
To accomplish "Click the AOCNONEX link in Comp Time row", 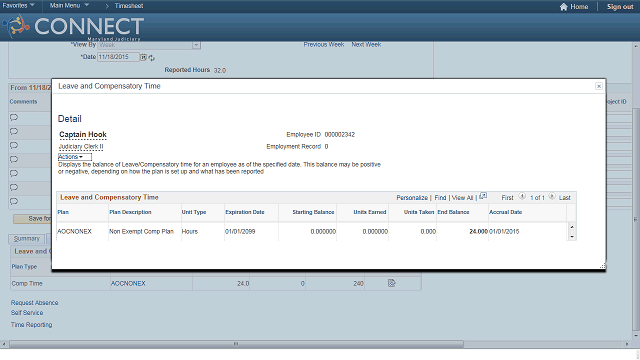I will [x=128, y=283].
